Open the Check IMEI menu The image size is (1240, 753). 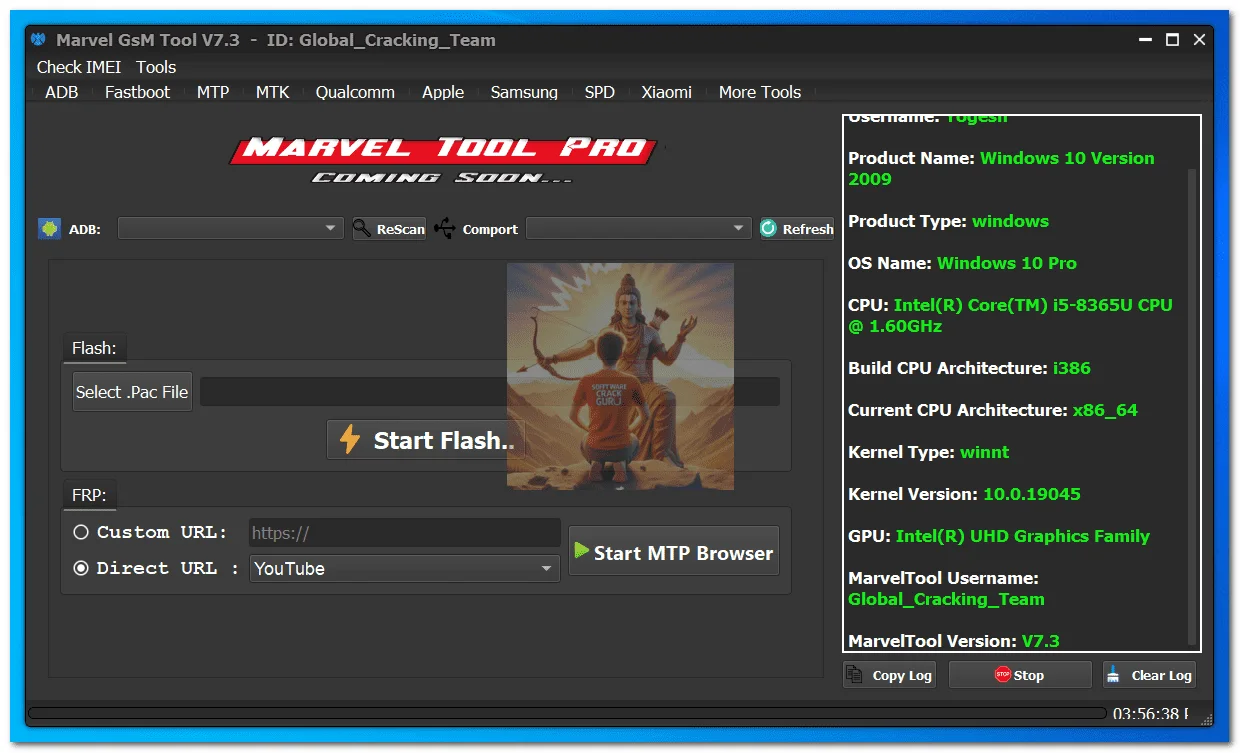(x=79, y=67)
